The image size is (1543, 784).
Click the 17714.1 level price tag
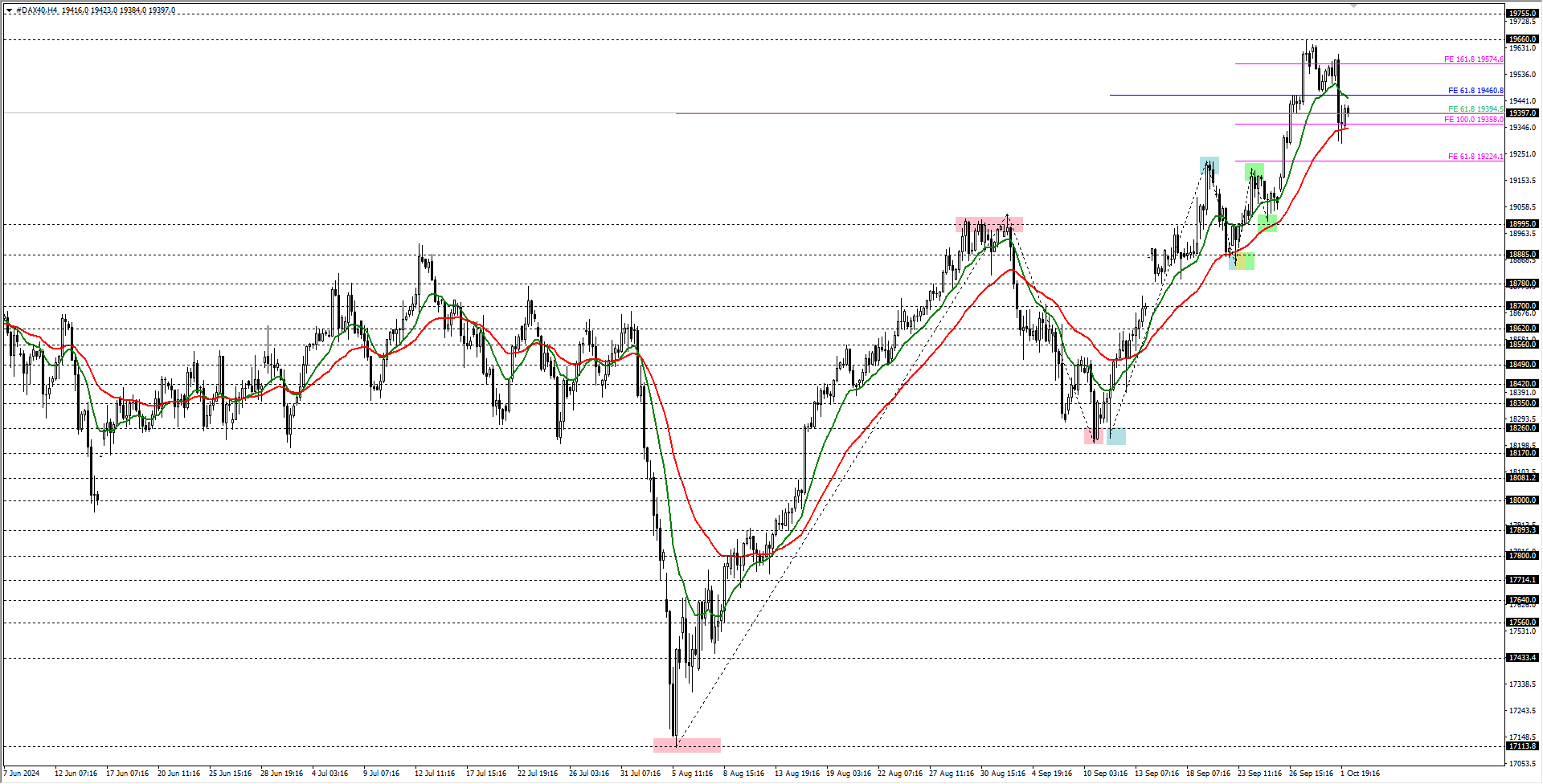[1522, 580]
